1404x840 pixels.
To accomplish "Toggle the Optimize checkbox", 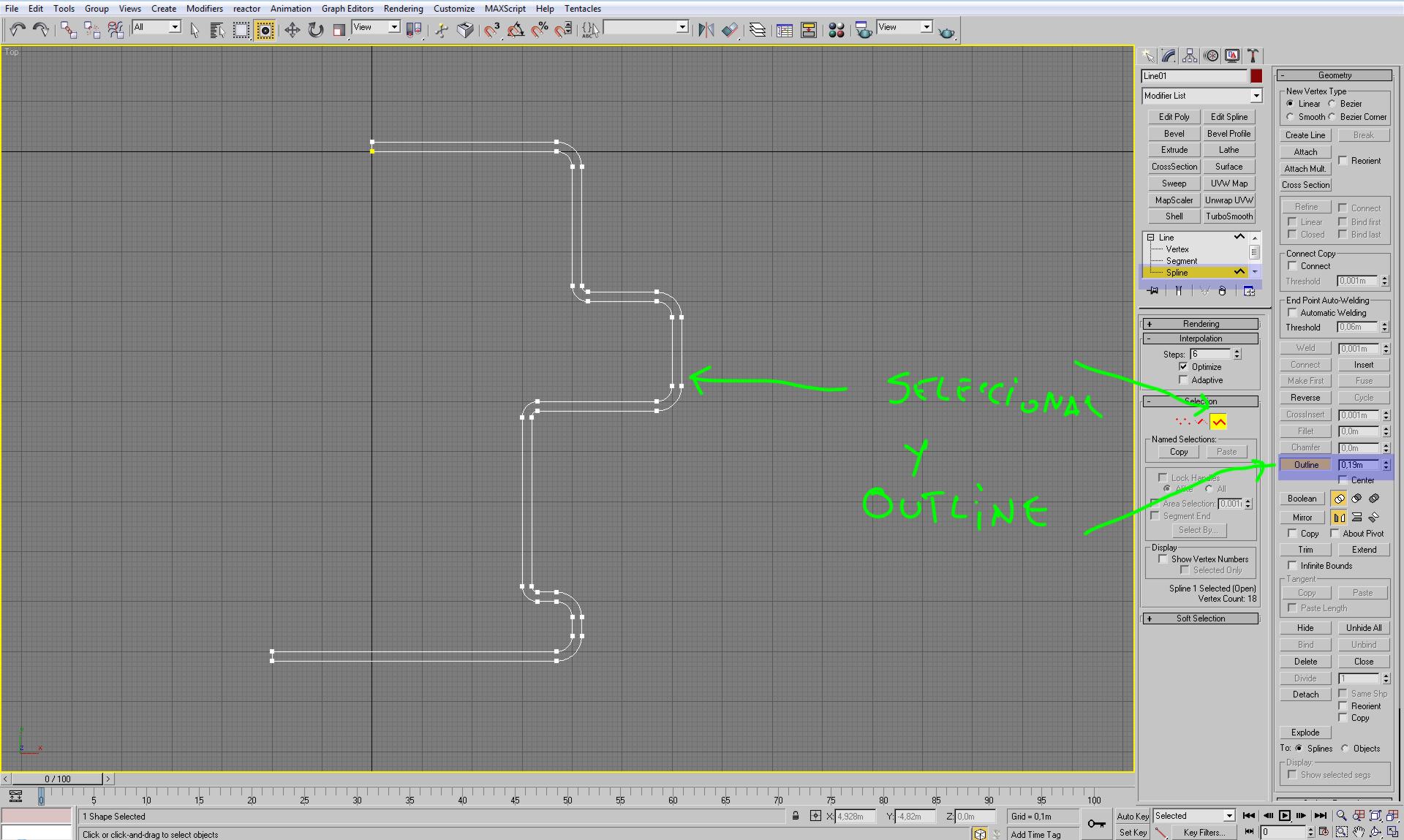I will (1183, 366).
